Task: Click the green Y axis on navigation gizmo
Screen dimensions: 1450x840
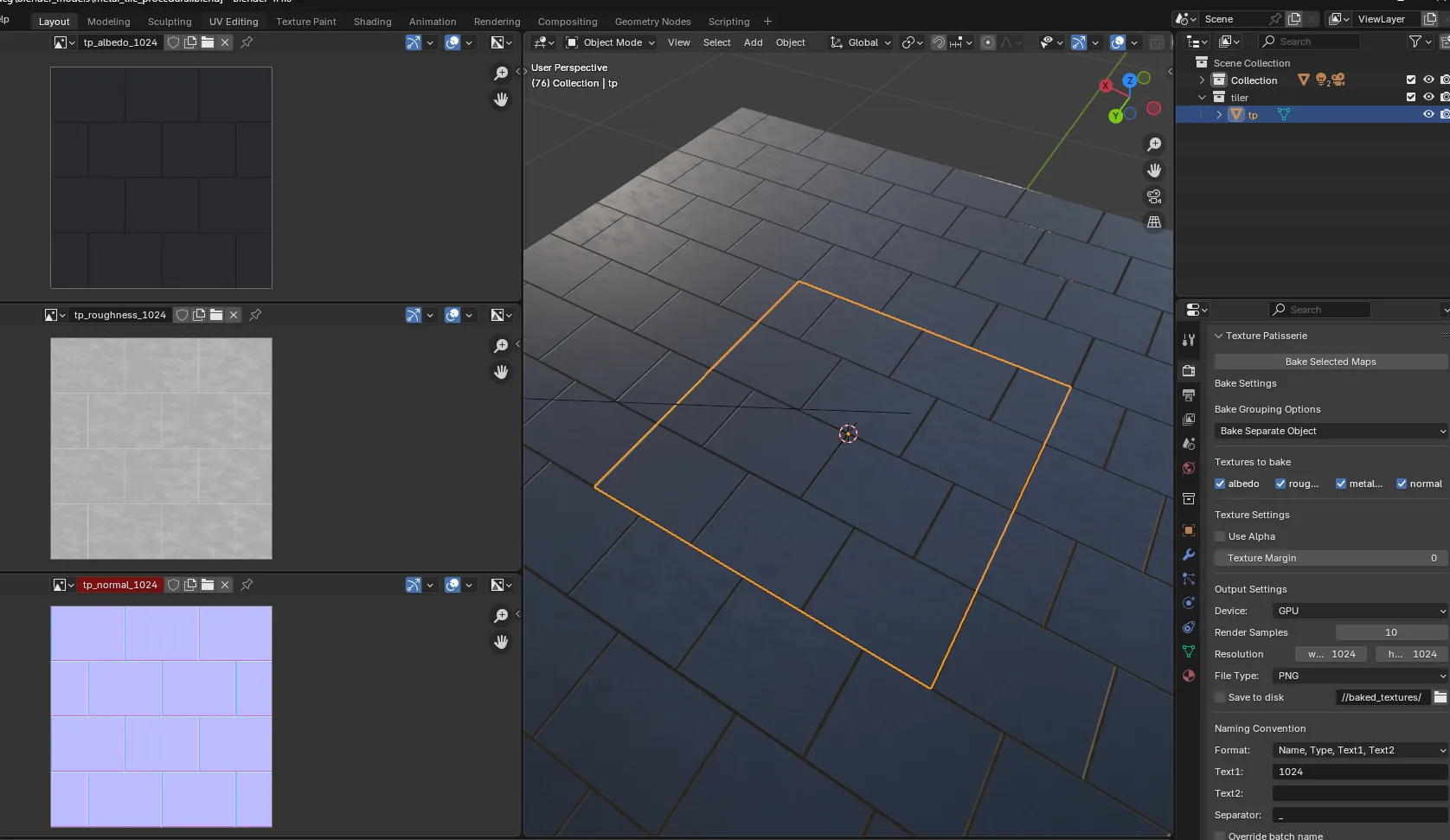Action: click(1116, 116)
